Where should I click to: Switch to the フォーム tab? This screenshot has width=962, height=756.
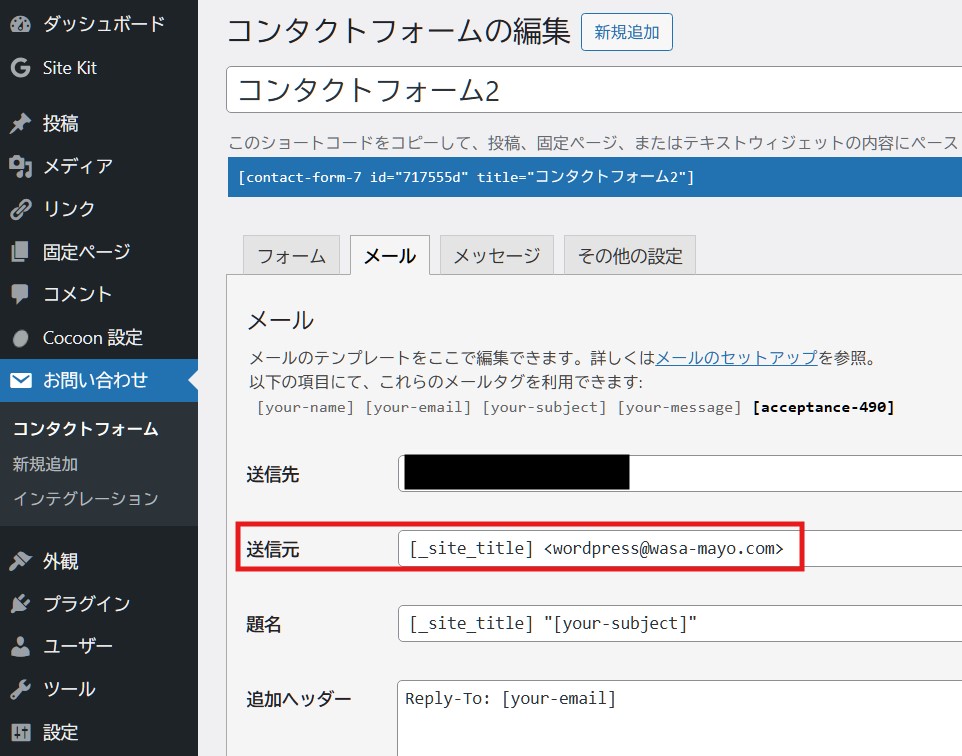[291, 255]
